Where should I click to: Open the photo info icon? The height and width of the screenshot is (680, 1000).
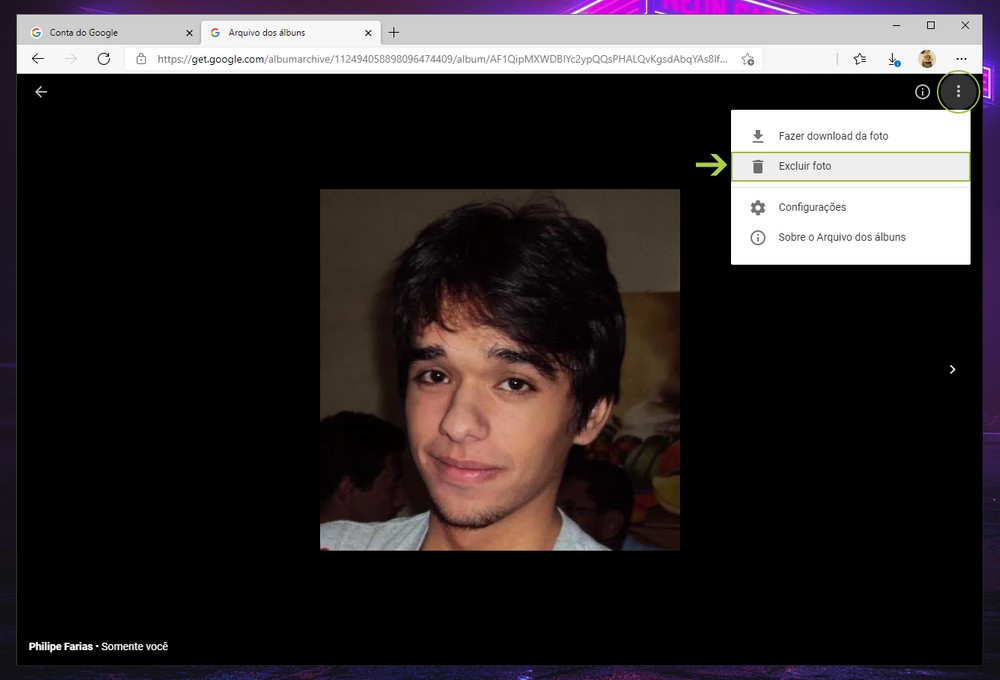pos(922,92)
